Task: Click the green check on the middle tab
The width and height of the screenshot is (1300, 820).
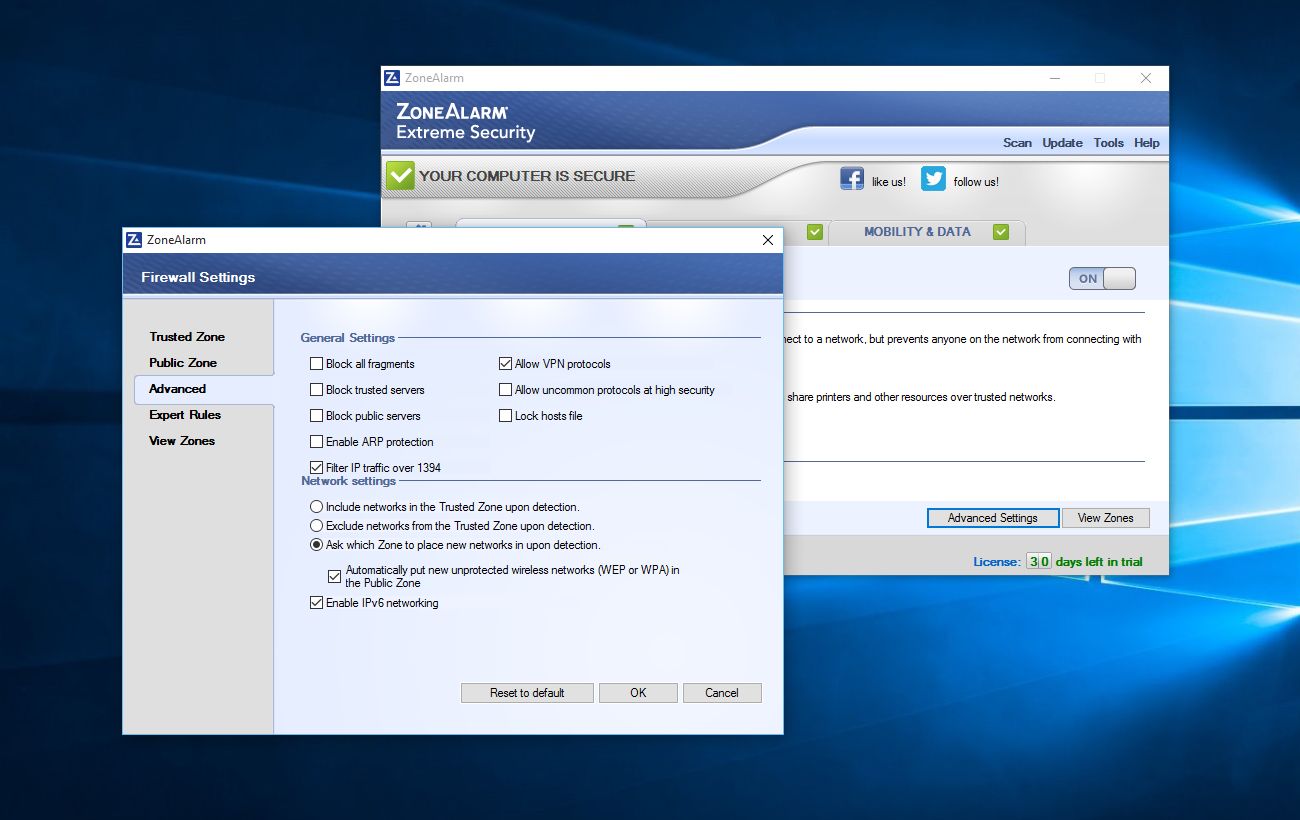Action: click(815, 232)
